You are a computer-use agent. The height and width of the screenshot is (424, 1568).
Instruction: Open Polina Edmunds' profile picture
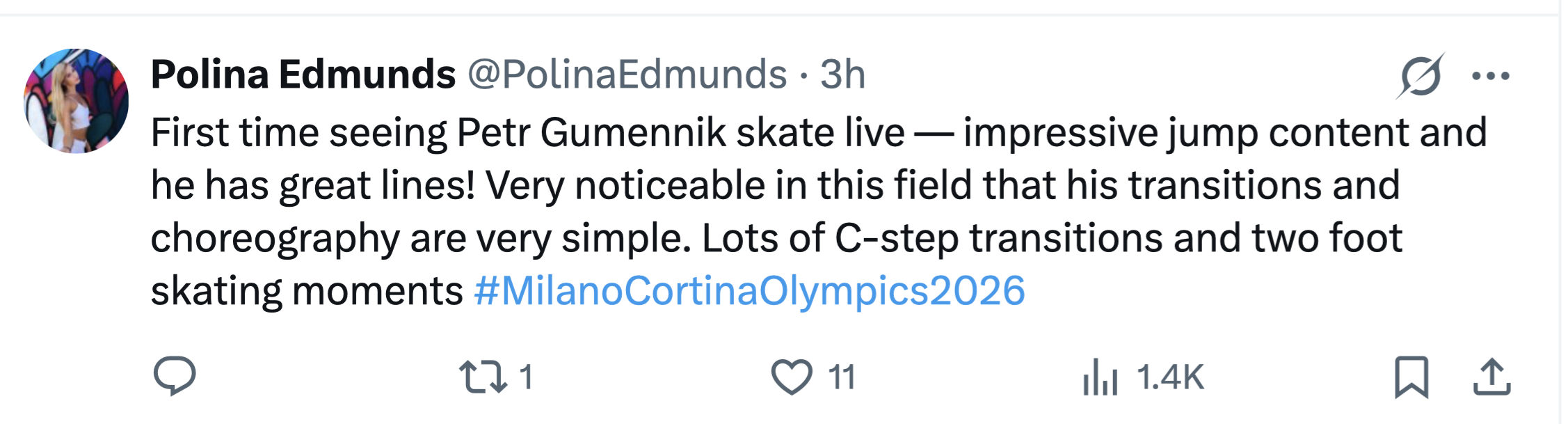[x=77, y=101]
